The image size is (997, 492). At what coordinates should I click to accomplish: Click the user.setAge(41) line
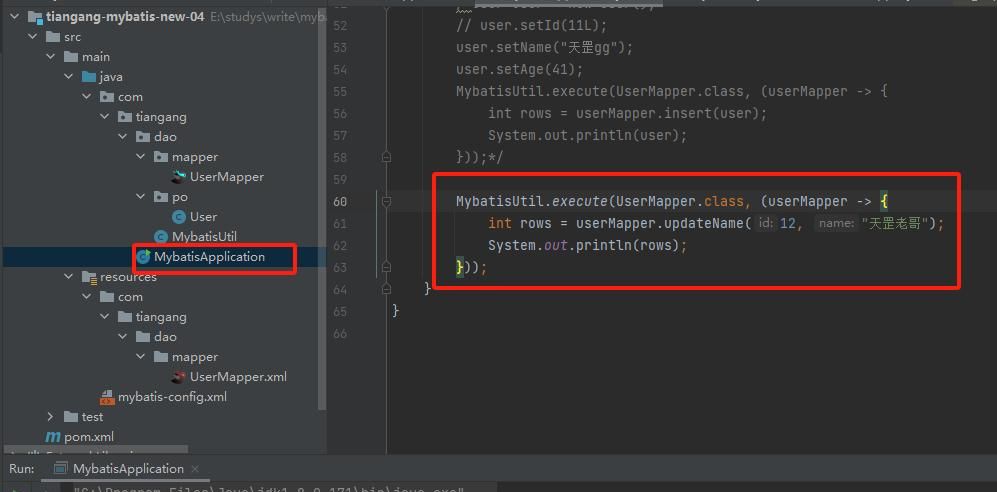point(519,69)
